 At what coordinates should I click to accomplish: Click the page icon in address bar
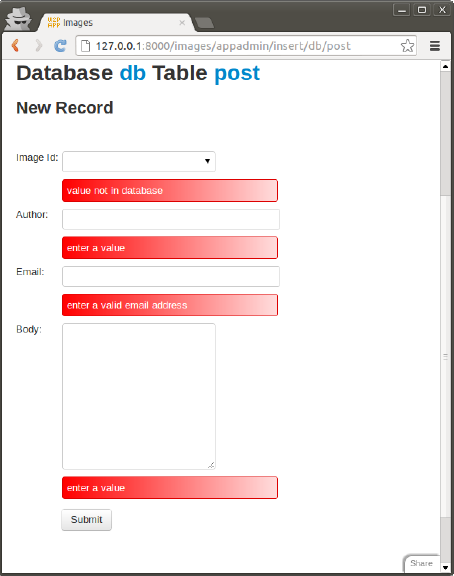tap(85, 46)
